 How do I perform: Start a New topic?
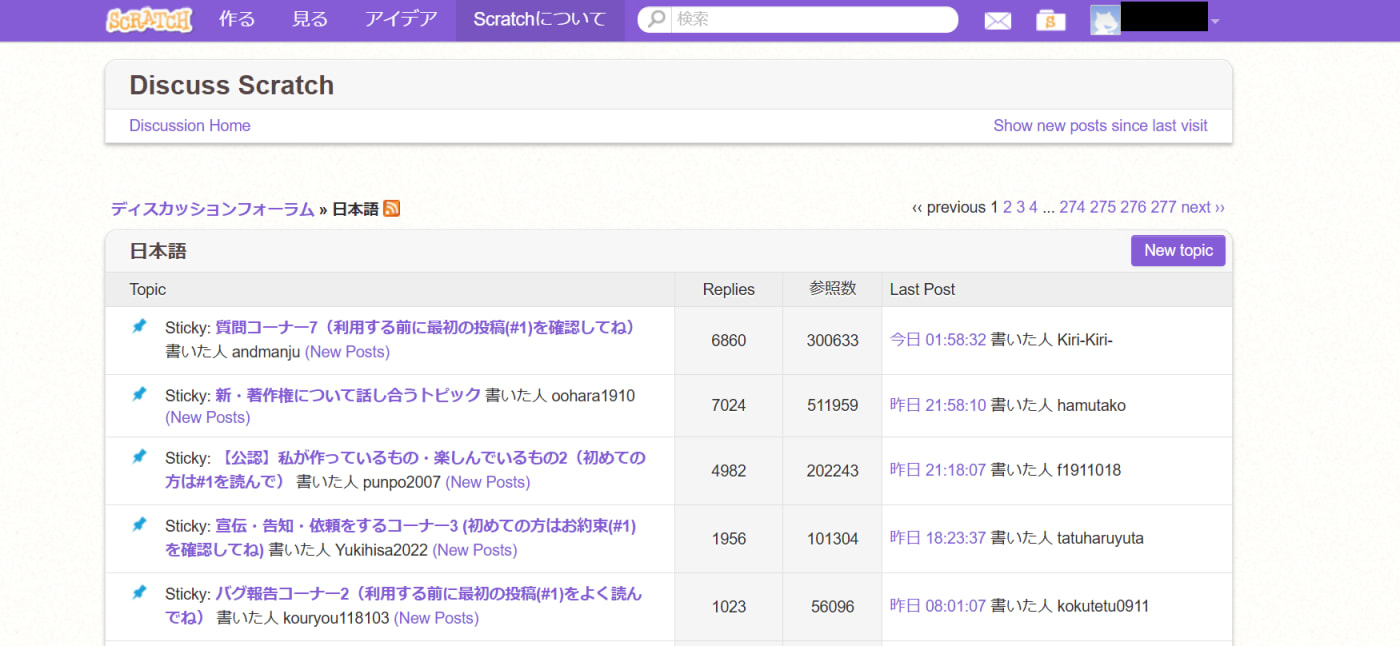tap(1178, 250)
